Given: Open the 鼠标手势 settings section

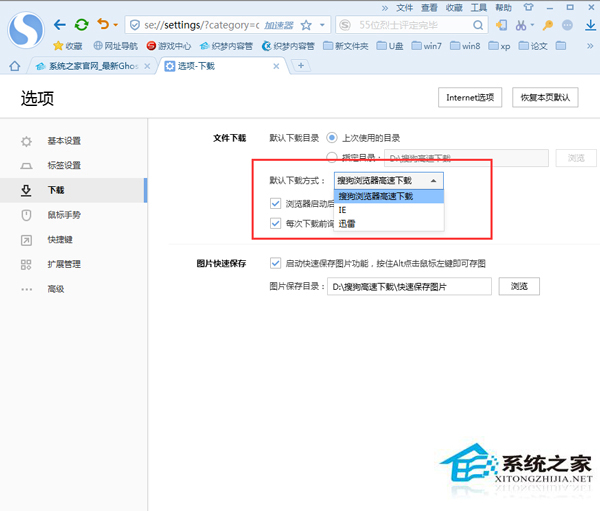Looking at the screenshot, I should coord(64,215).
